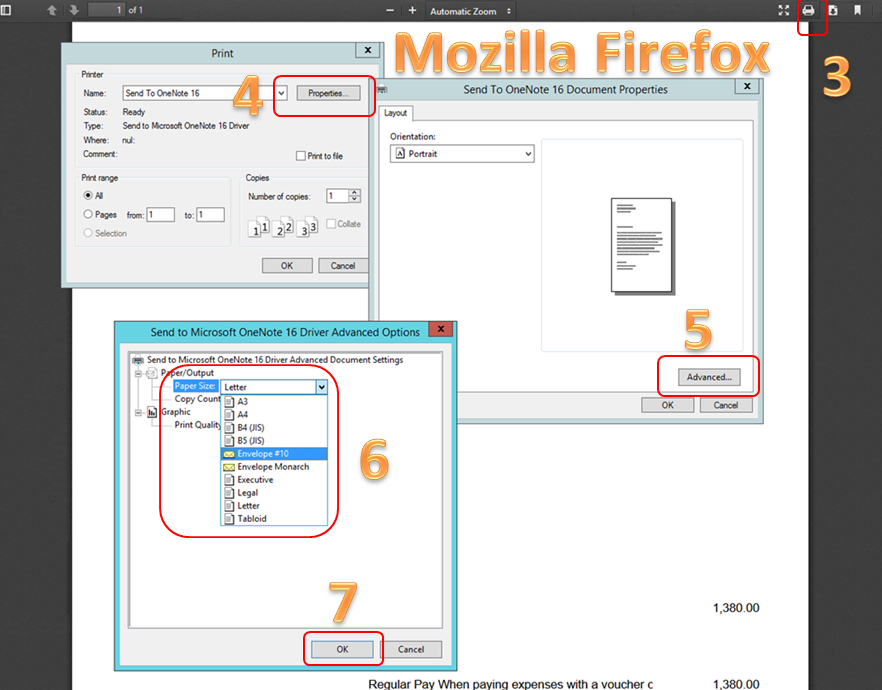Screen dimensions: 882x690
Task: Zoom in with plus button
Action: click(412, 11)
